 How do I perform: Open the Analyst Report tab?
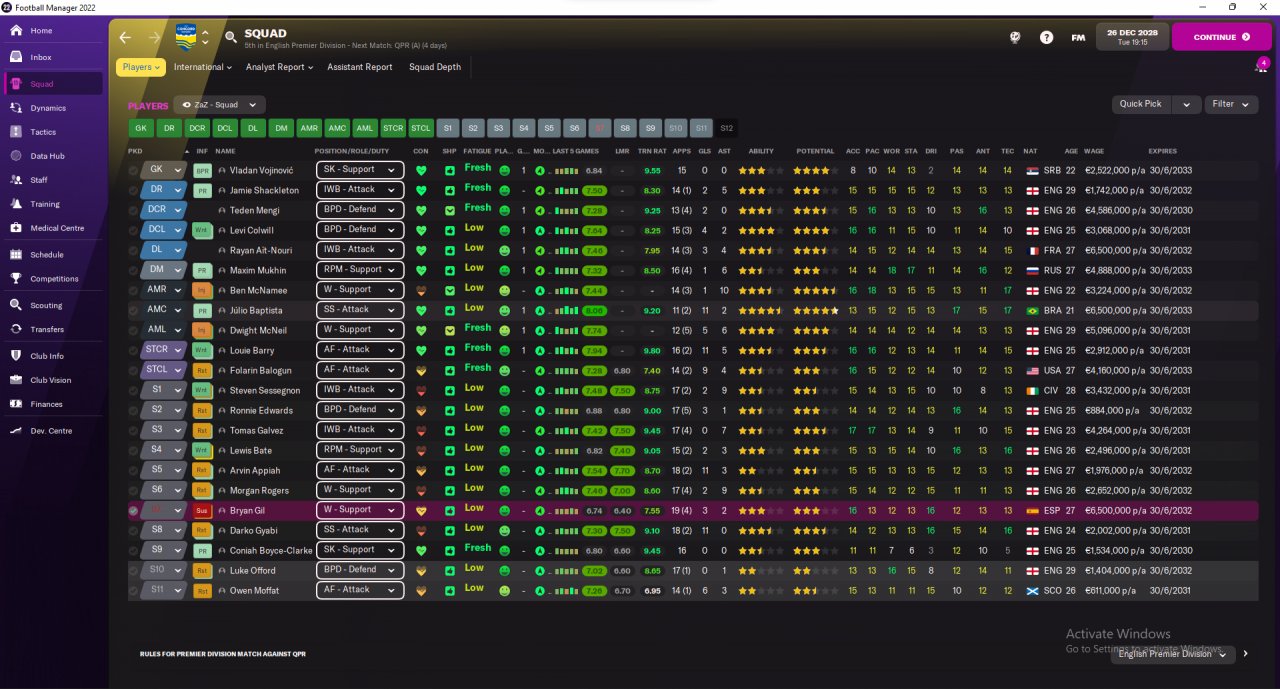[279, 67]
